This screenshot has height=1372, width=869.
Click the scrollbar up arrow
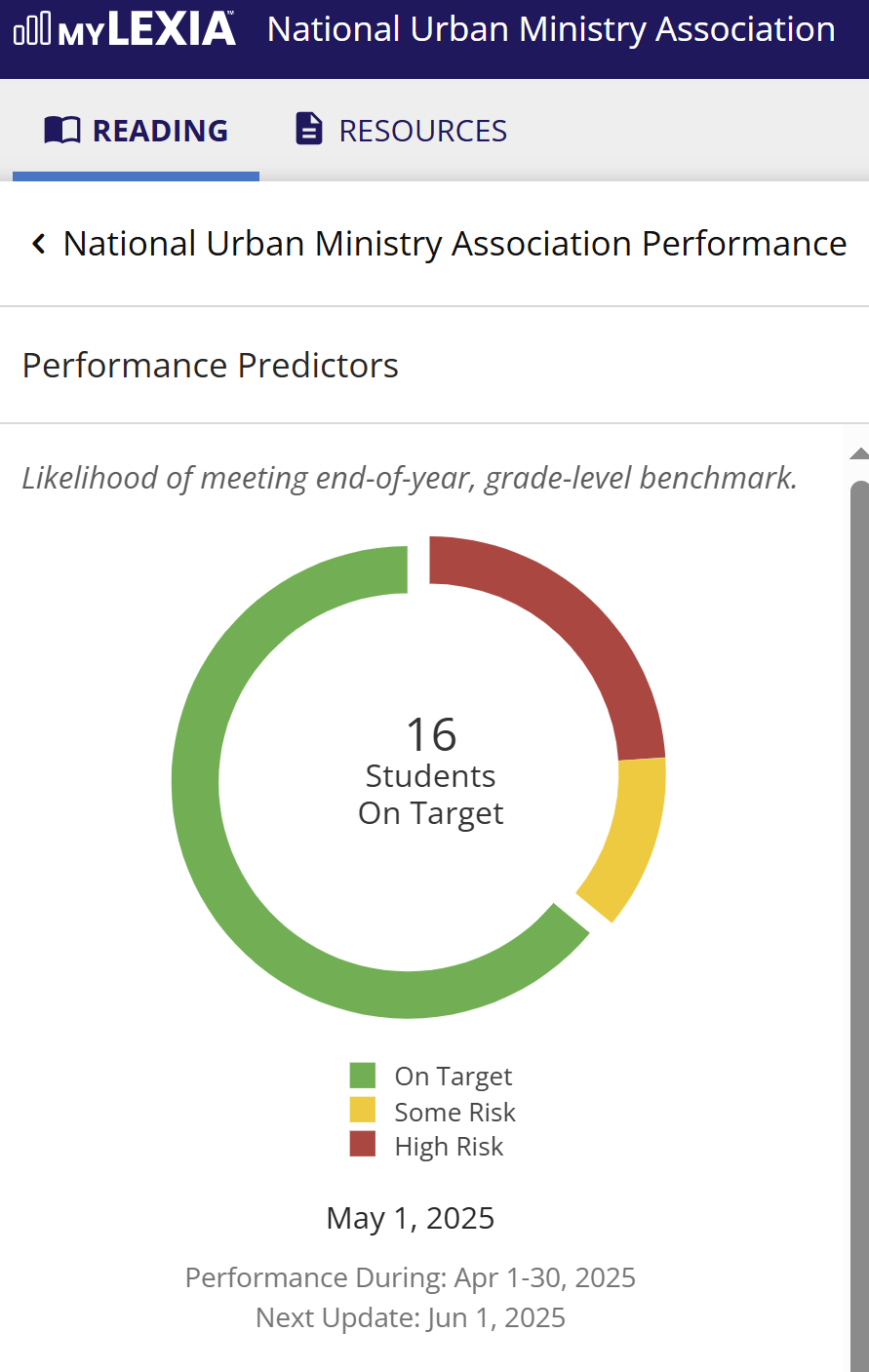tap(859, 453)
